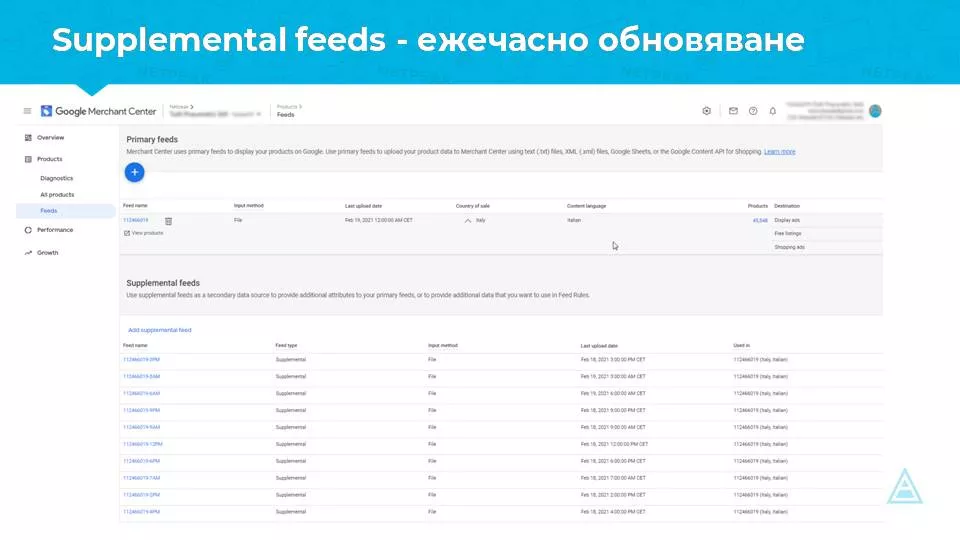Open Diagnostics under Products
Viewport: 960px width, 540px height.
pos(56,178)
